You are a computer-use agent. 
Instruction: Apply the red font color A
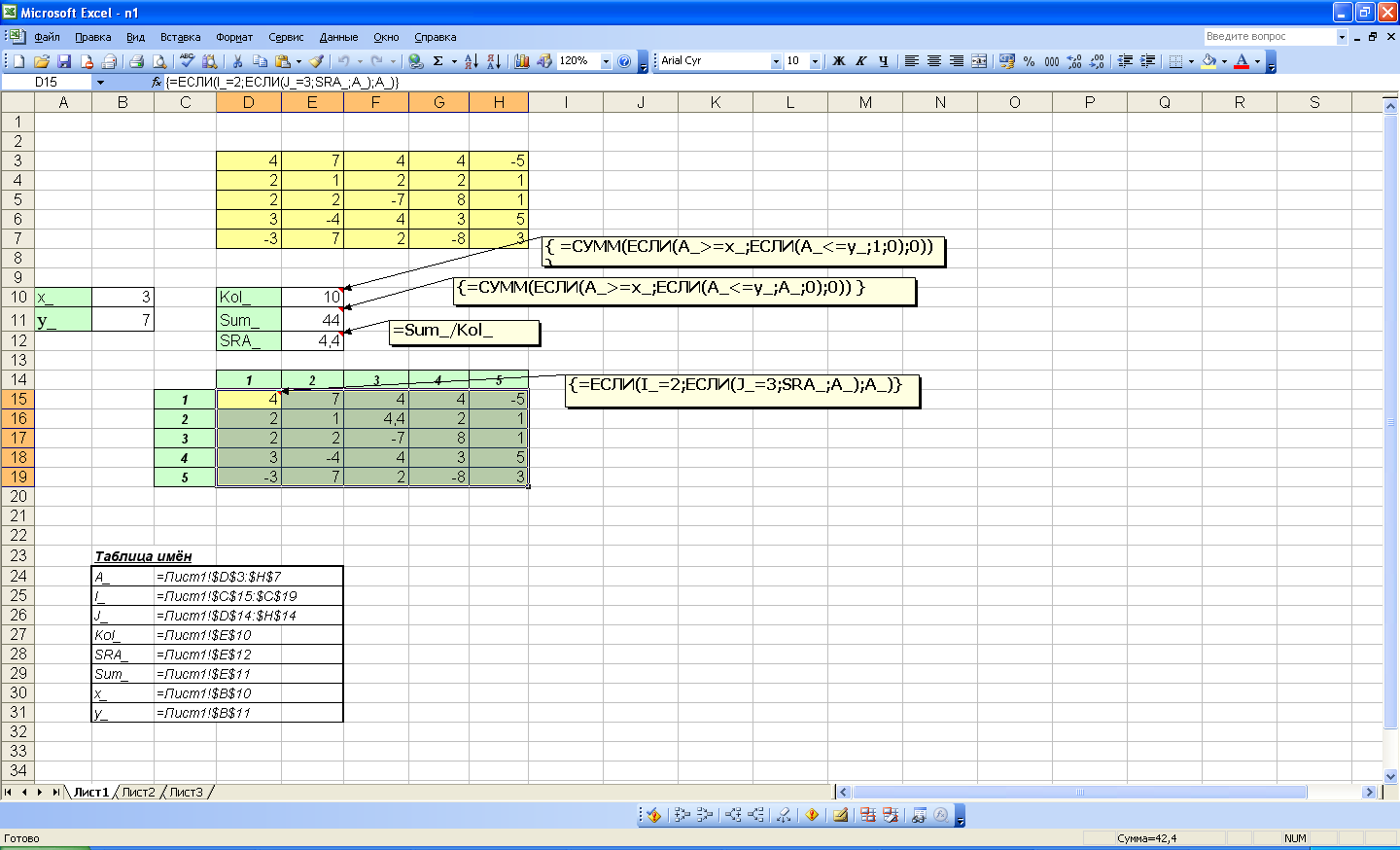tap(1242, 61)
